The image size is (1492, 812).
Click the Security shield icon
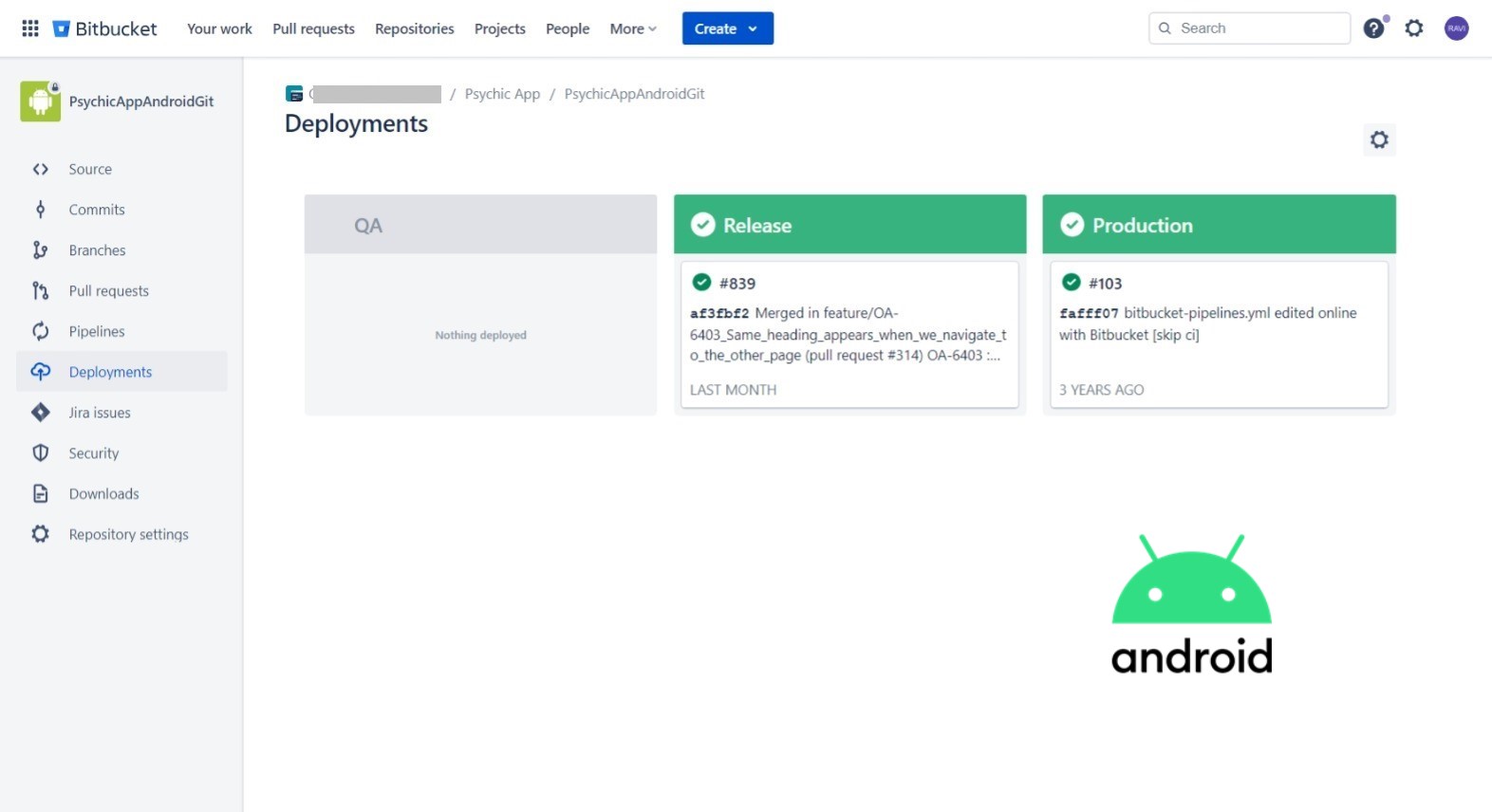(x=40, y=453)
